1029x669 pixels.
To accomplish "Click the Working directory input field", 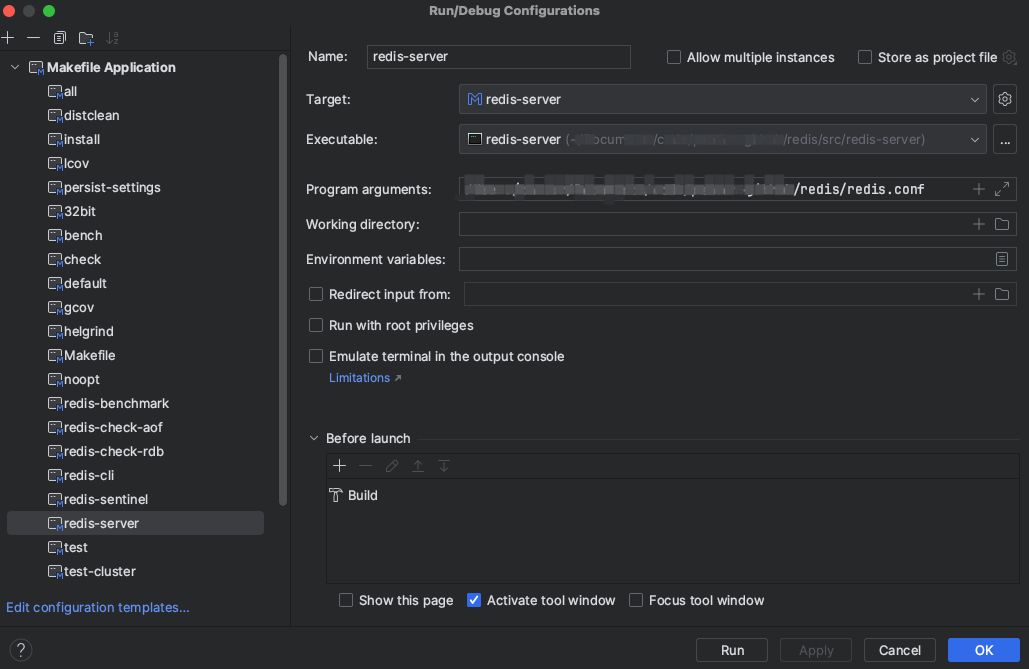I will click(x=738, y=225).
